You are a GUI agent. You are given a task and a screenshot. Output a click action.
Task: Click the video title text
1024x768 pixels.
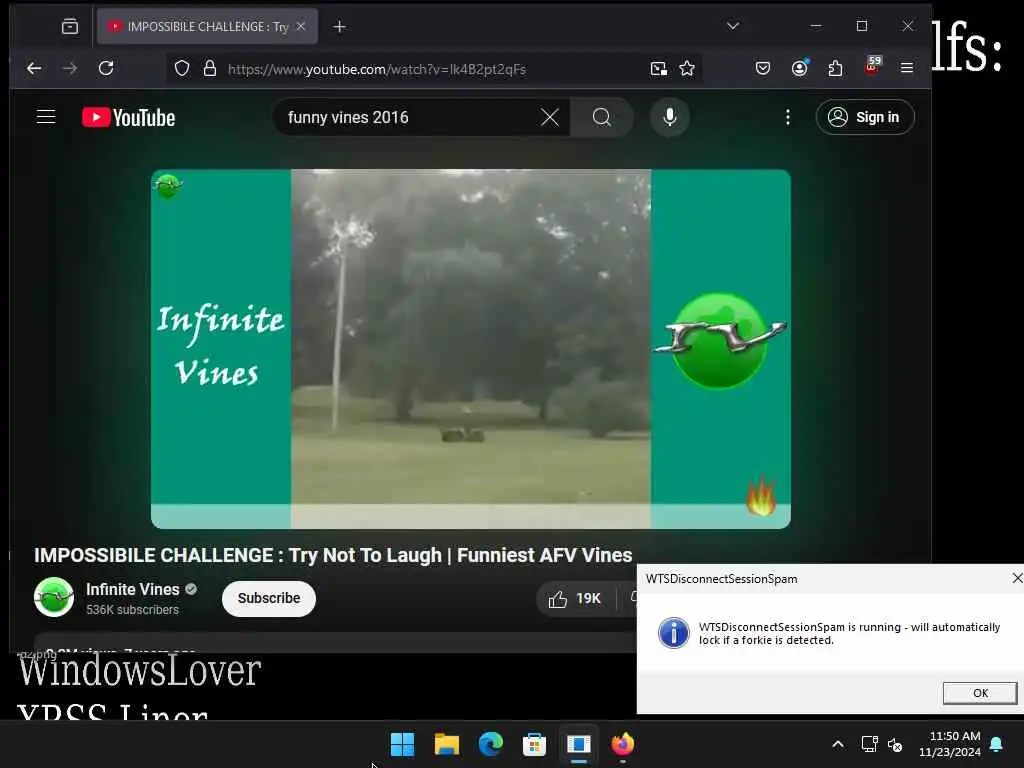[333, 555]
